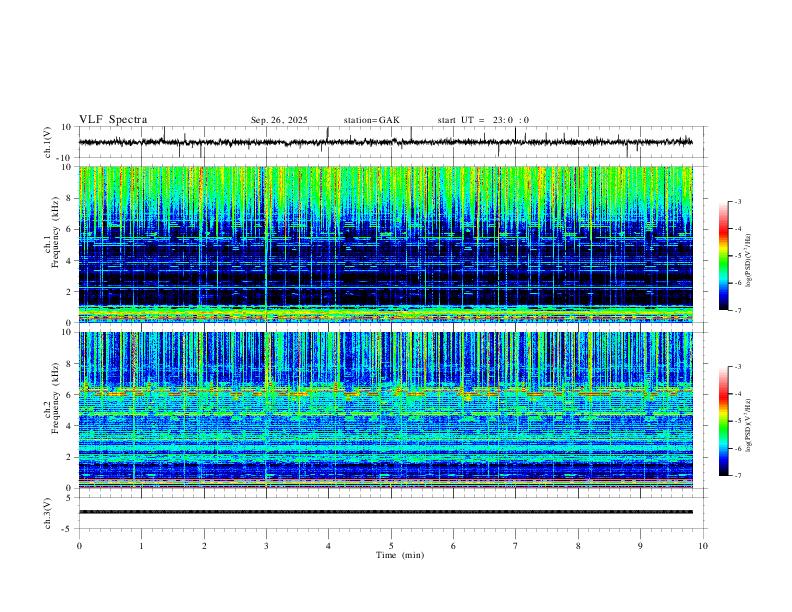Image resolution: width=792 pixels, height=612 pixels.
Task: Click time axis tick label "7"
Action: (516, 546)
